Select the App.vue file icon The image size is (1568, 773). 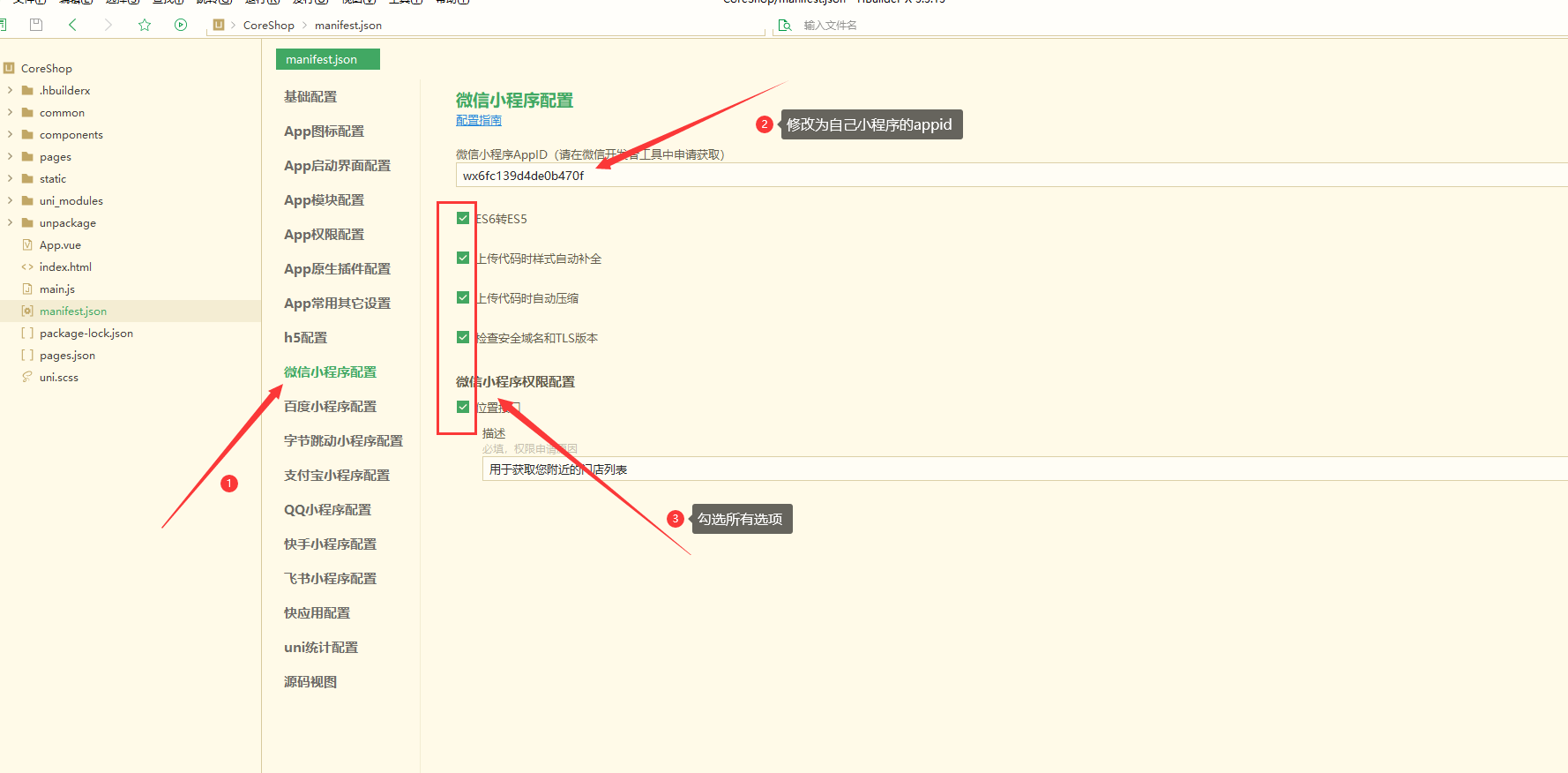(27, 244)
